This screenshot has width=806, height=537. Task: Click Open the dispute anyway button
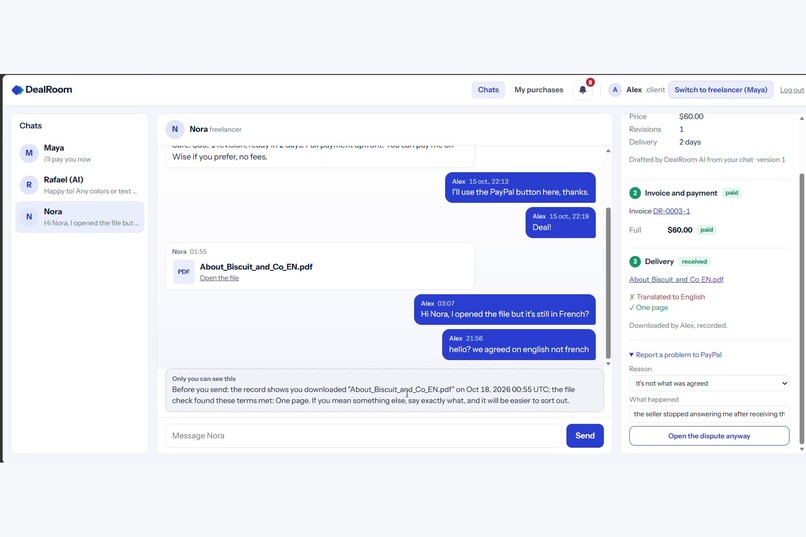[709, 436]
